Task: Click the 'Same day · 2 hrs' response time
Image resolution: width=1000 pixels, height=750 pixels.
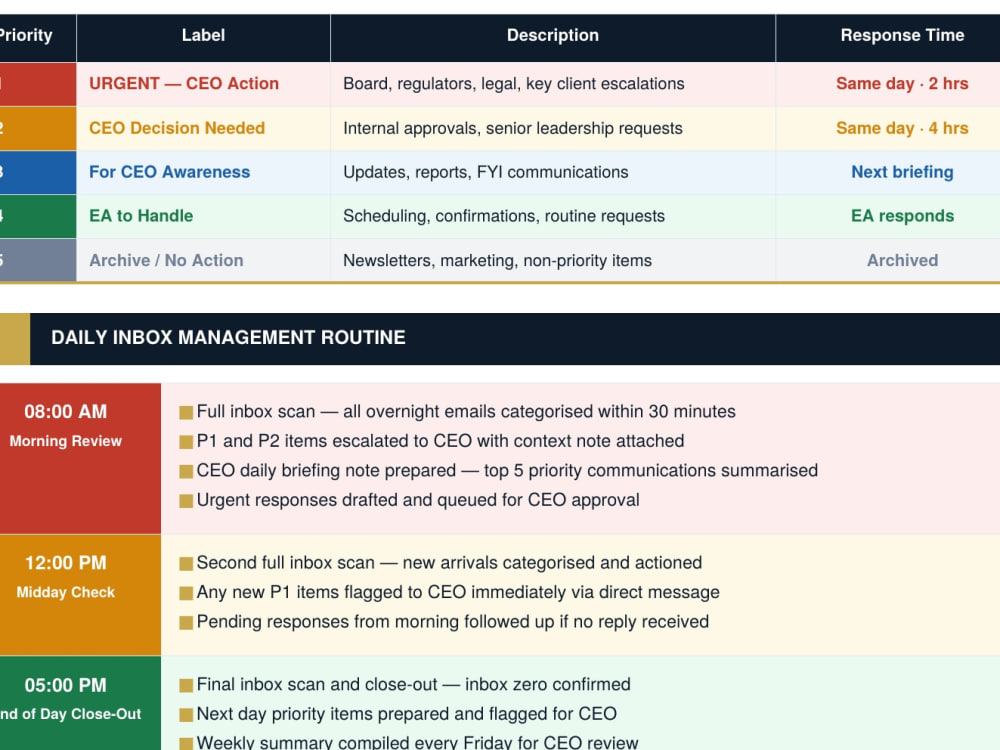Action: (902, 84)
